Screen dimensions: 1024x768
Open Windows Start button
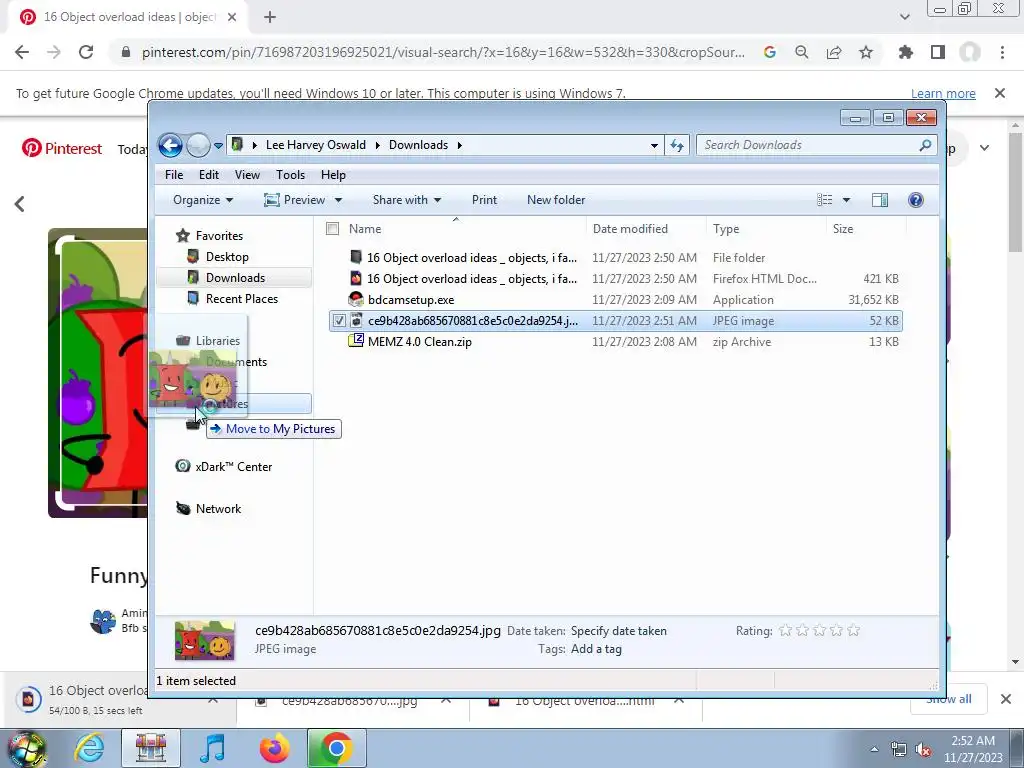[26, 750]
